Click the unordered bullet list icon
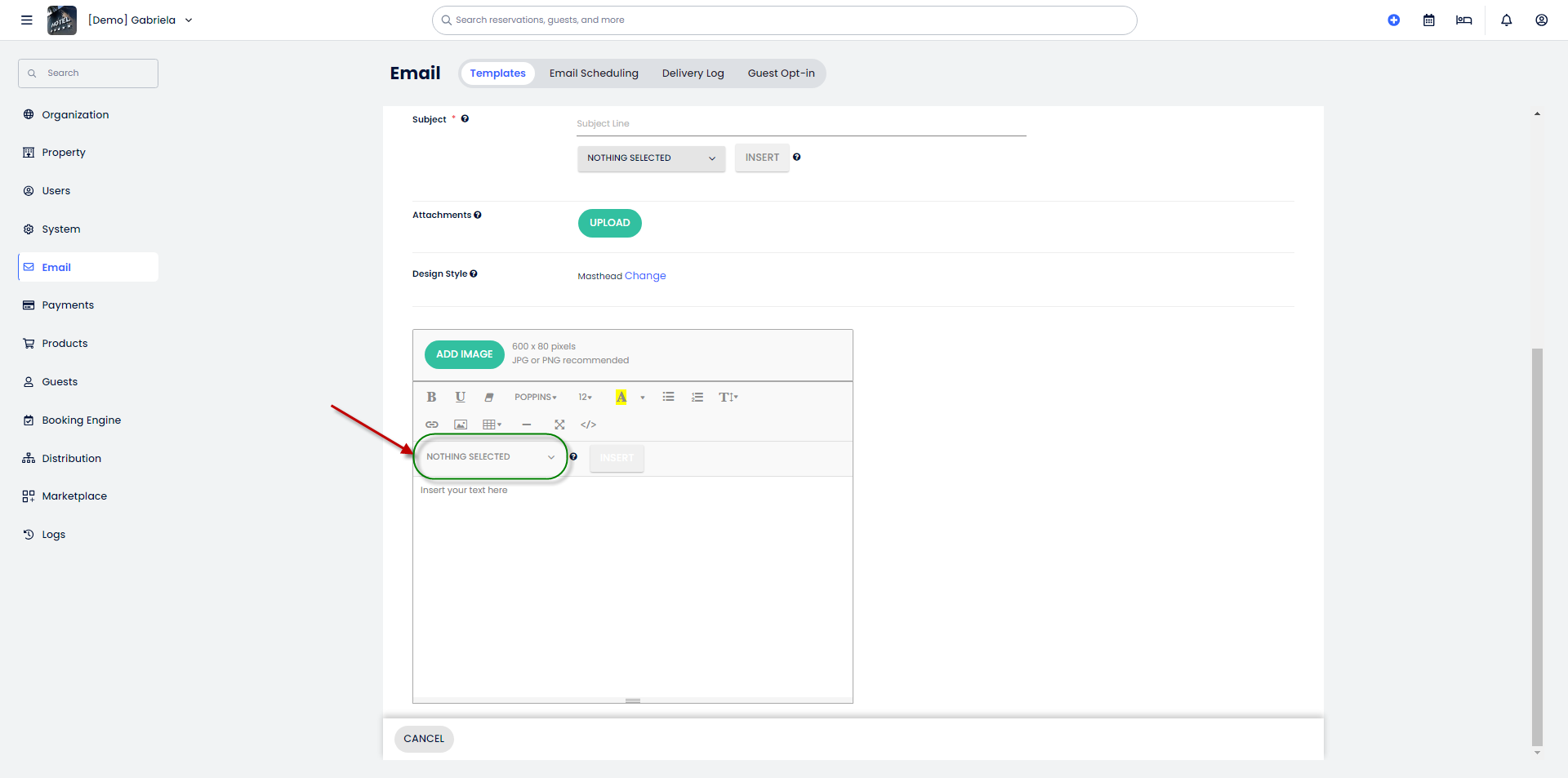This screenshot has width=1568, height=778. pos(668,398)
